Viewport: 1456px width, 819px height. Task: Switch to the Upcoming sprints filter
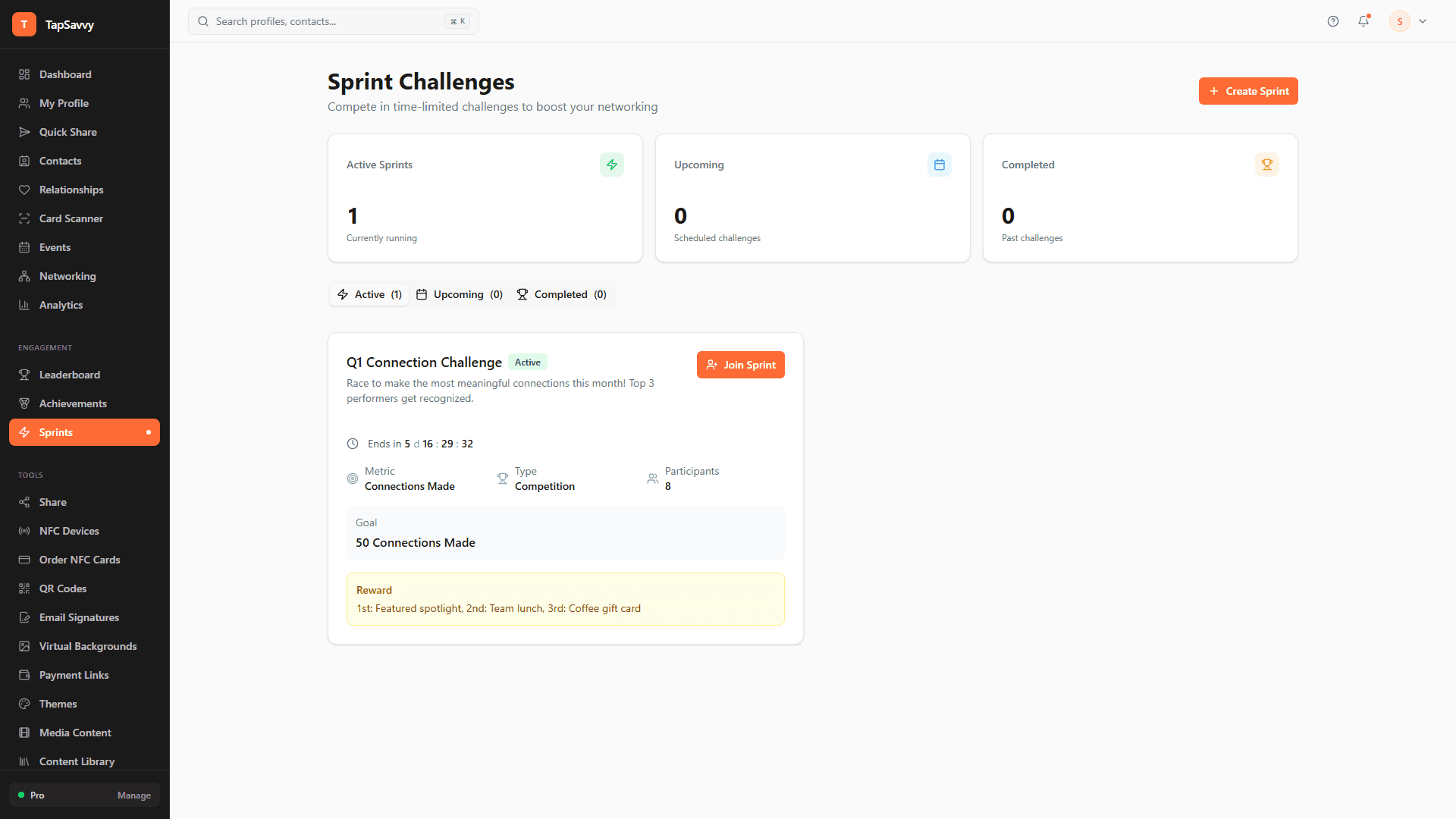(x=459, y=294)
